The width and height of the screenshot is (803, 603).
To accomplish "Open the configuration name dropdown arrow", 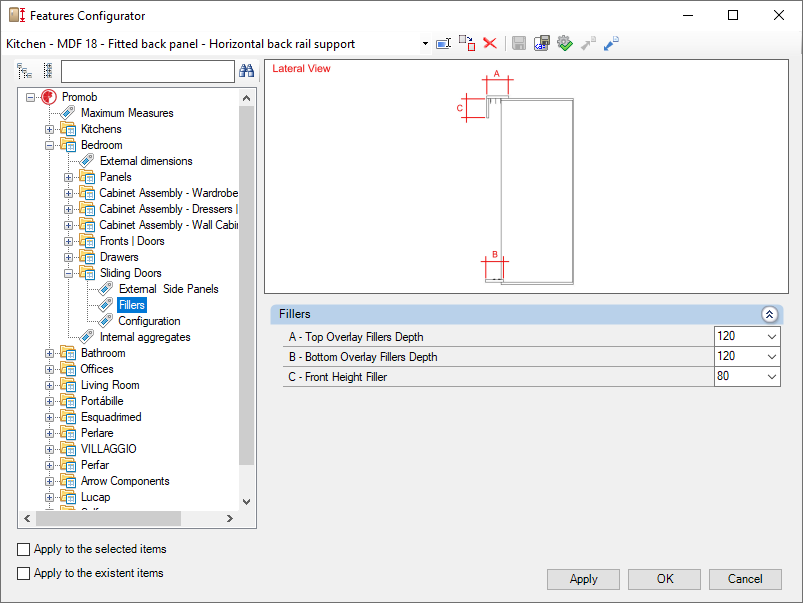I will (425, 44).
